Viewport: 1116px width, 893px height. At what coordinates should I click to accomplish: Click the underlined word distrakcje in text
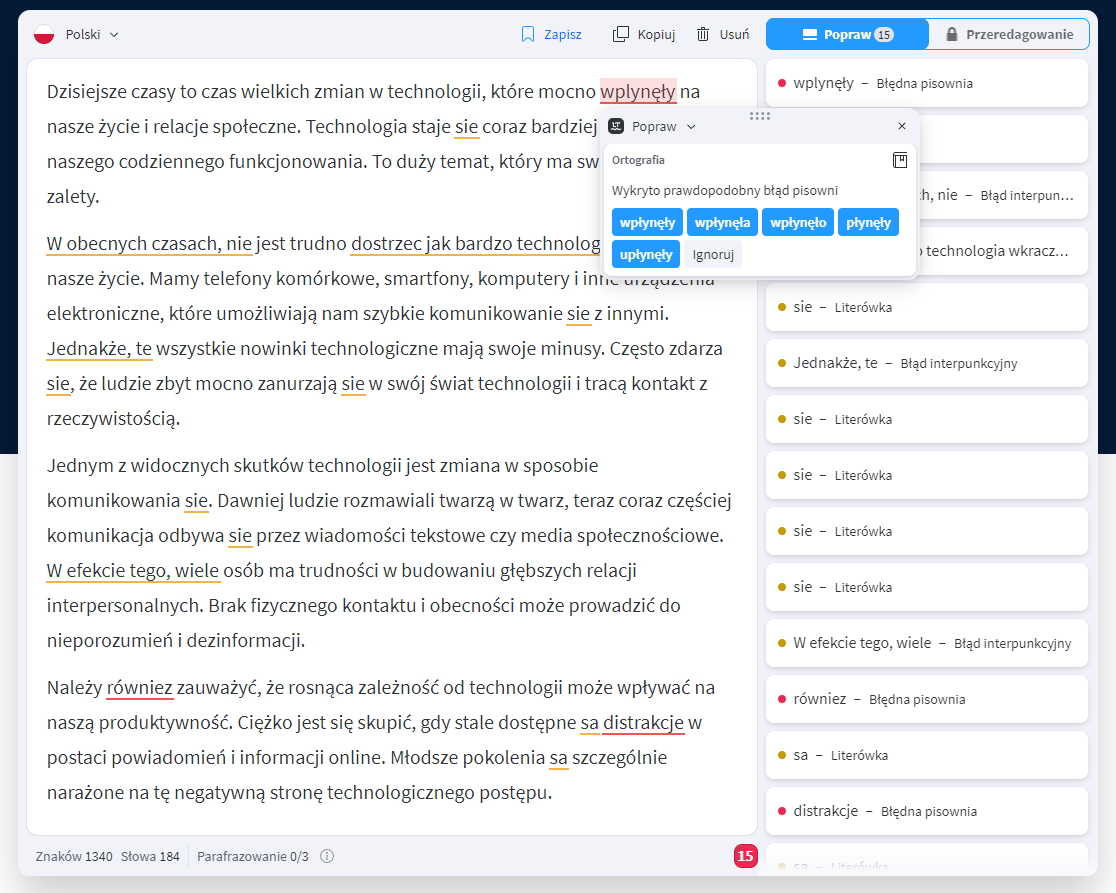pyautogui.click(x=643, y=723)
